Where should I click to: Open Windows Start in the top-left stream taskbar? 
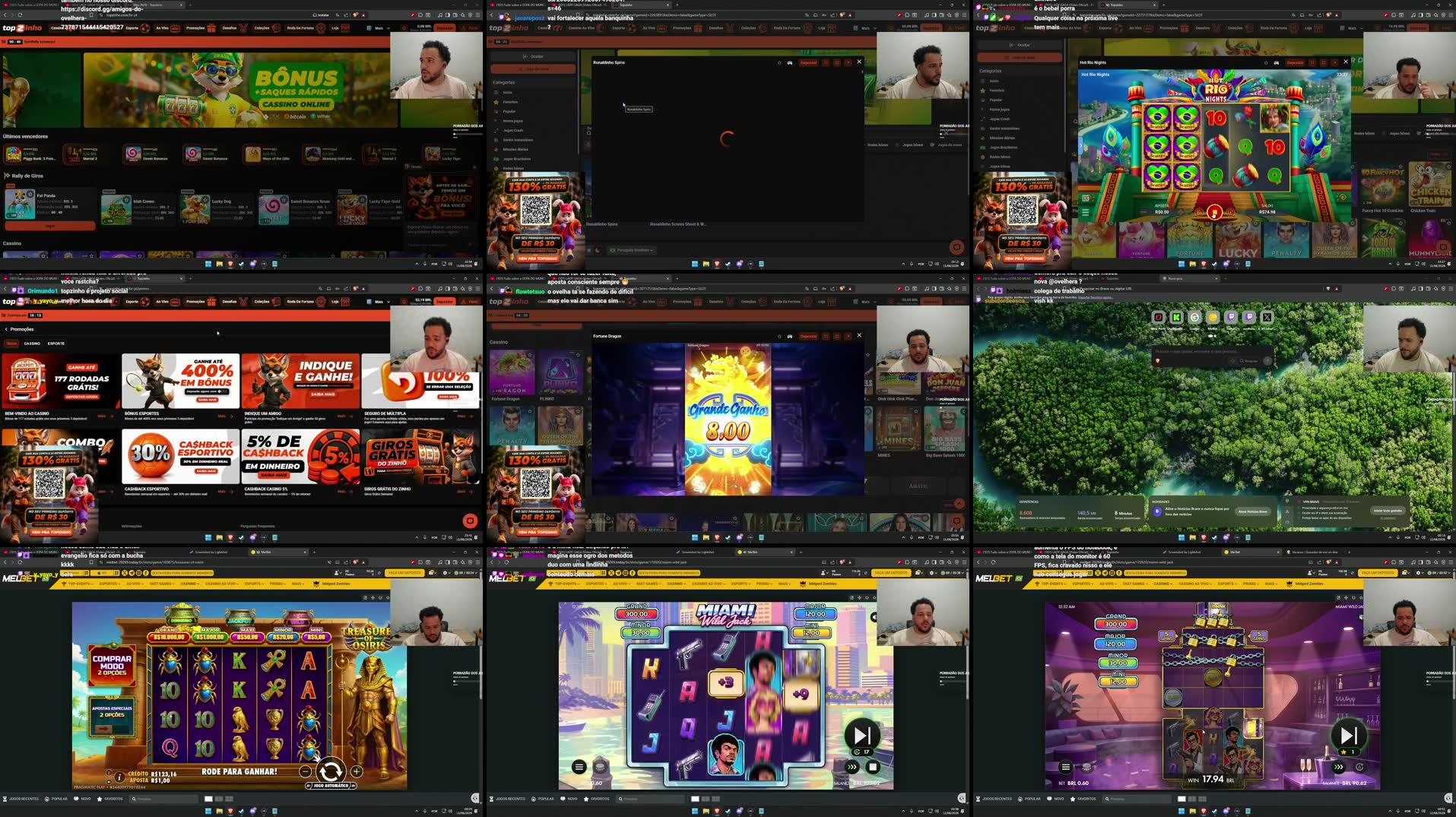(208, 264)
